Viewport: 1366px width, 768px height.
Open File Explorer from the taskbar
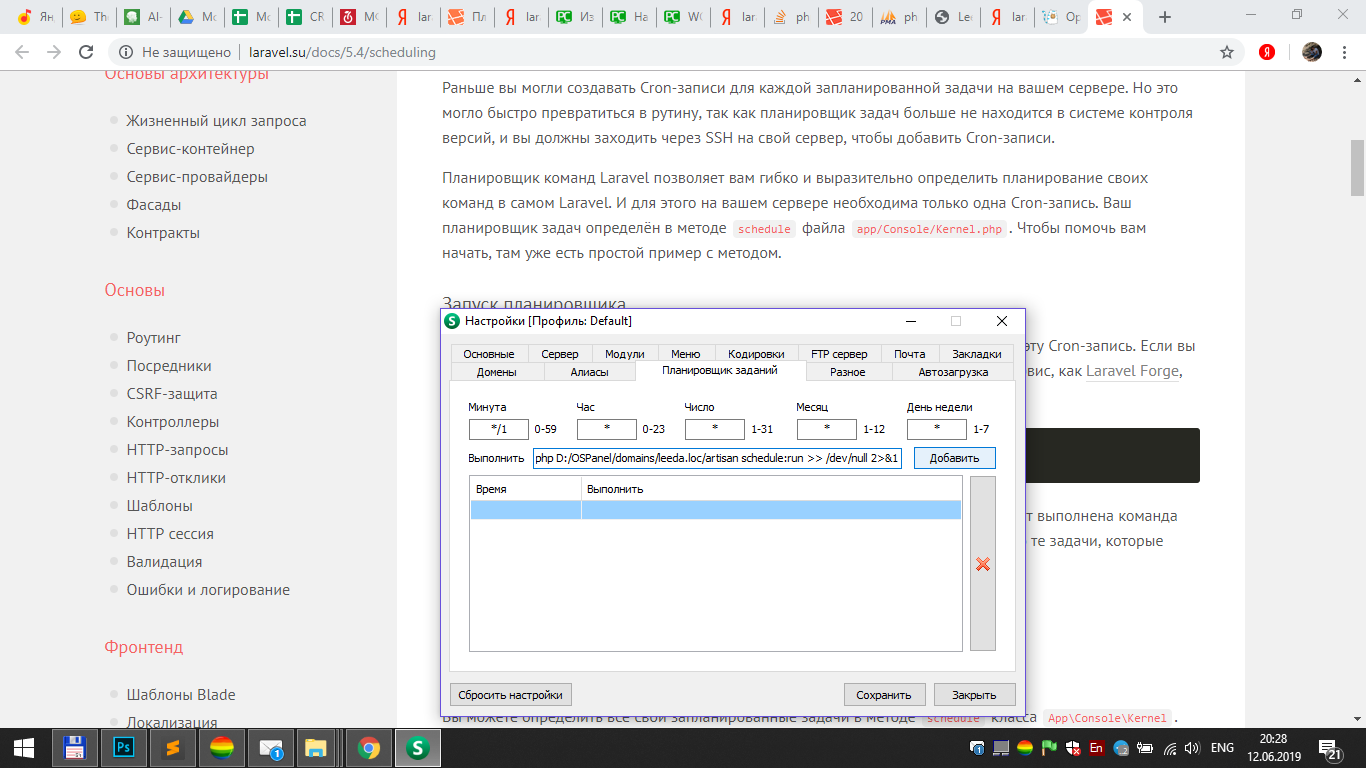[316, 747]
